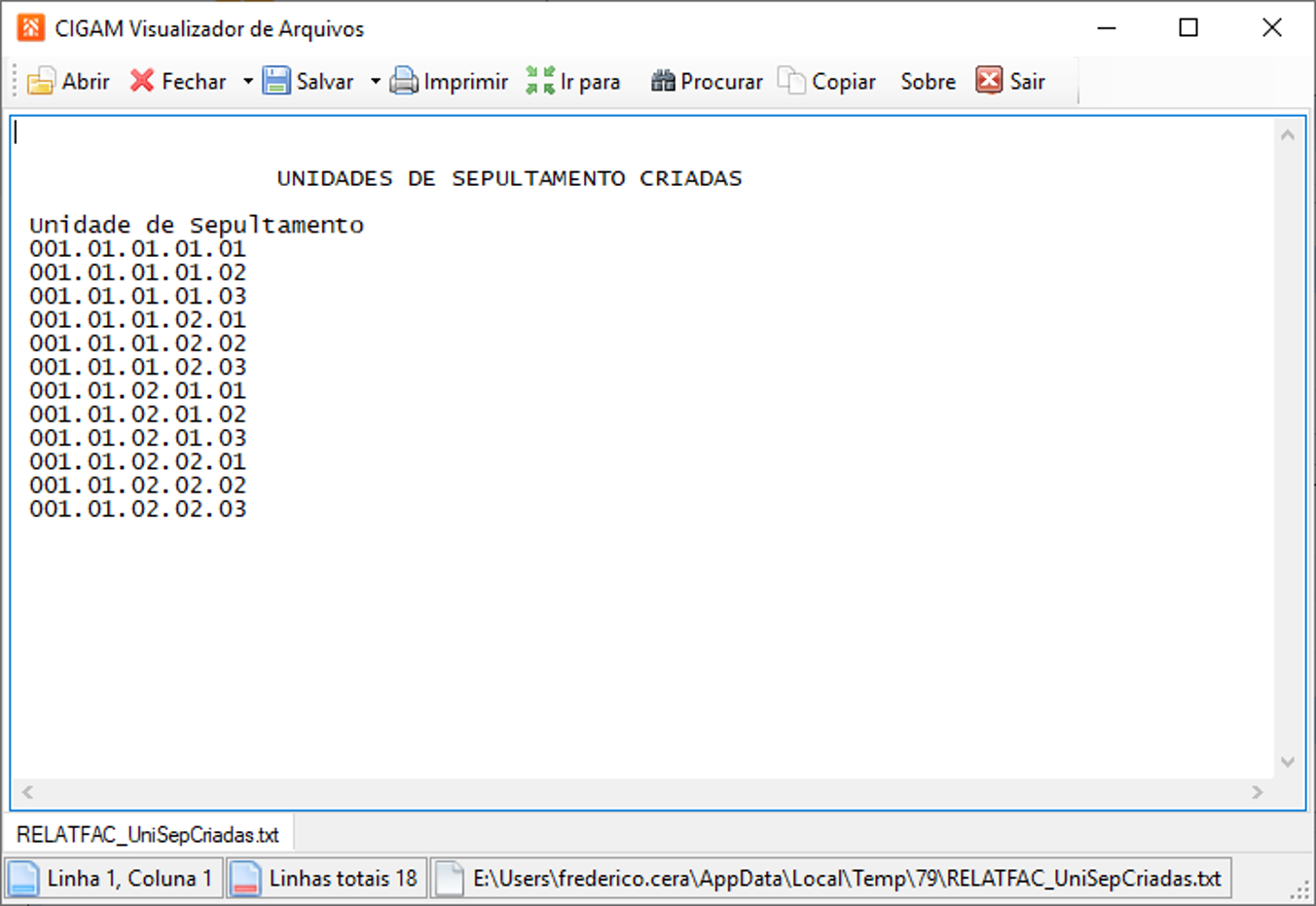The height and width of the screenshot is (906, 1316).
Task: Click the red X Fechar icon
Action: point(142,81)
